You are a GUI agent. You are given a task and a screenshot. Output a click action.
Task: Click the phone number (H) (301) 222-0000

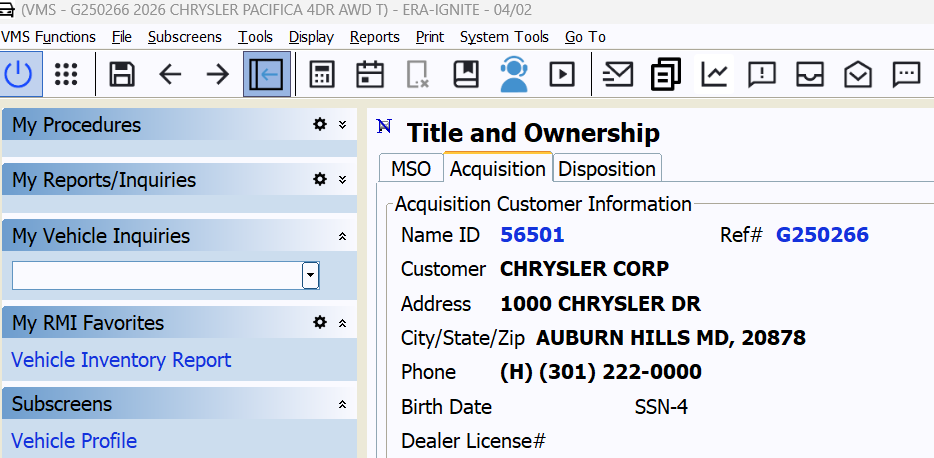click(601, 372)
